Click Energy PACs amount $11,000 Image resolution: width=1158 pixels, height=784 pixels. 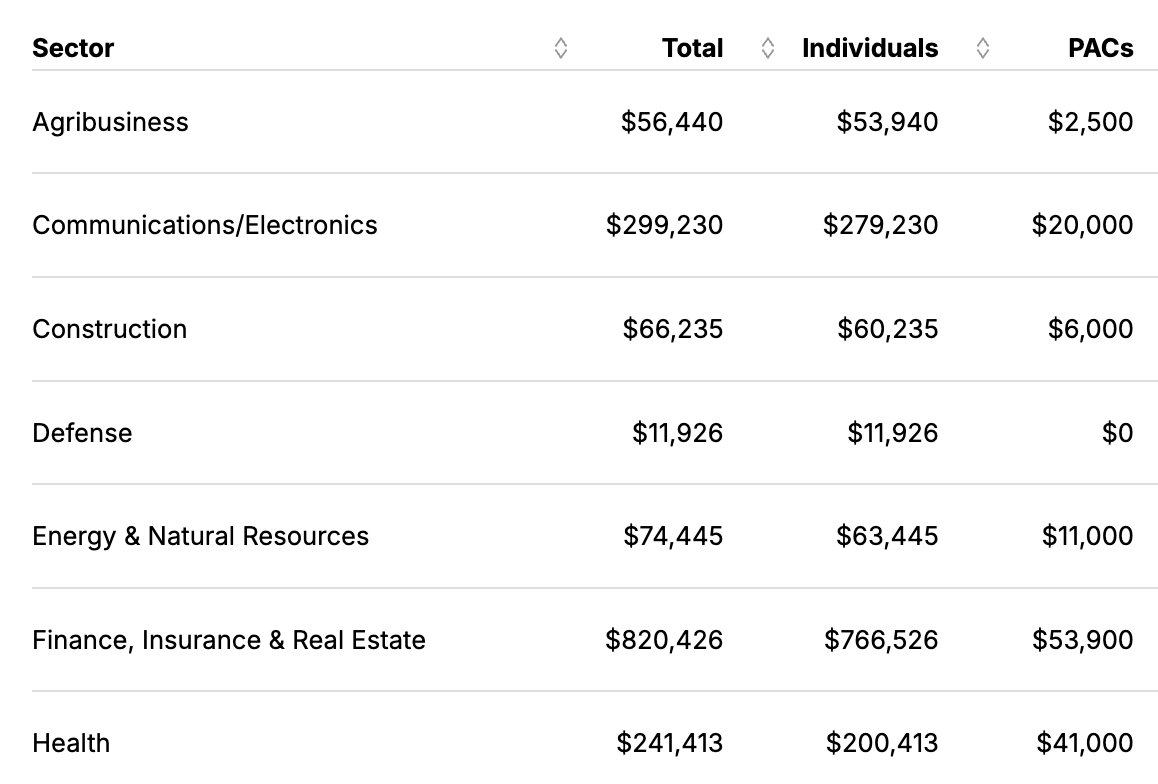click(x=1087, y=536)
